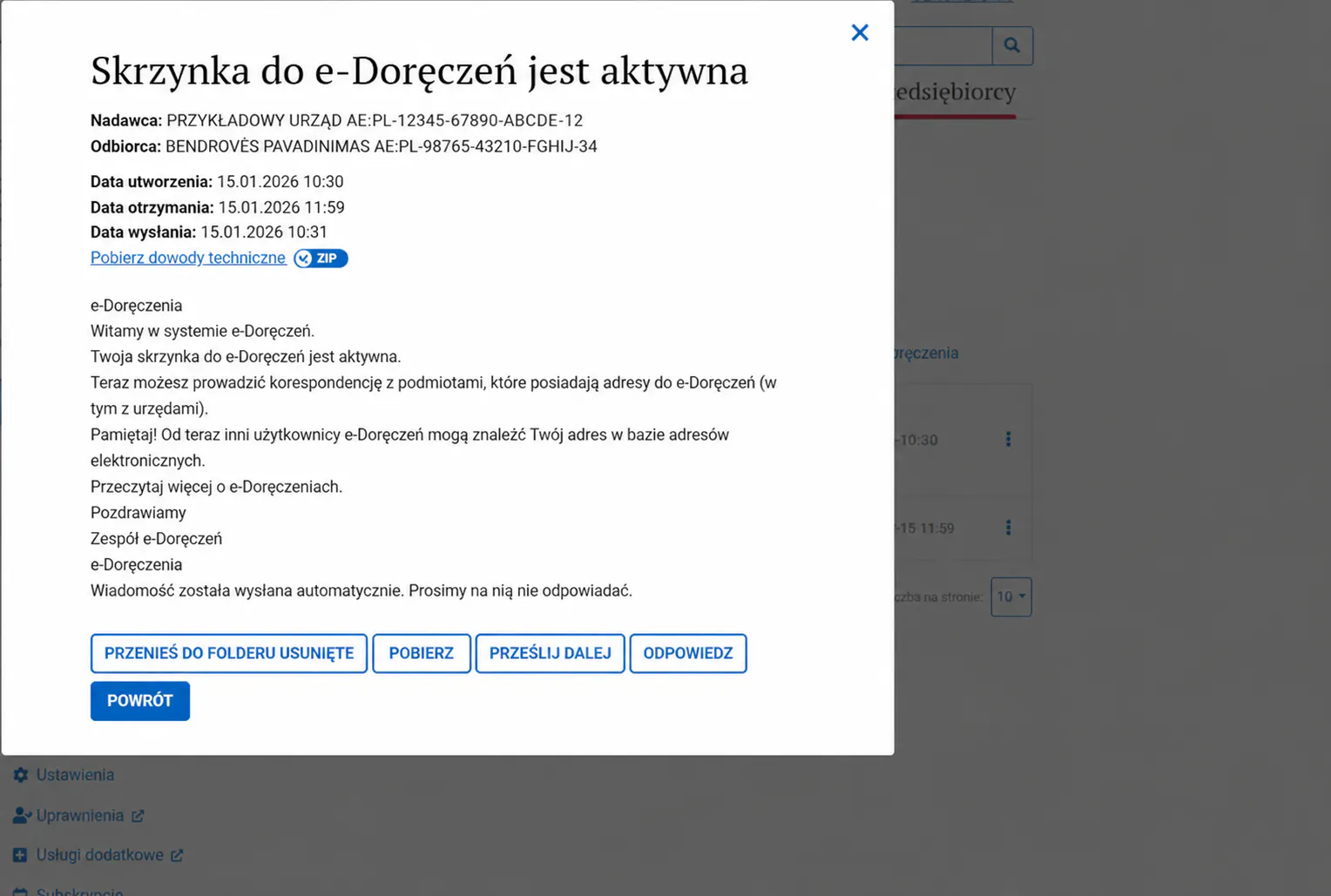Click the Odpowiedz button
1331x896 pixels.
(x=688, y=653)
